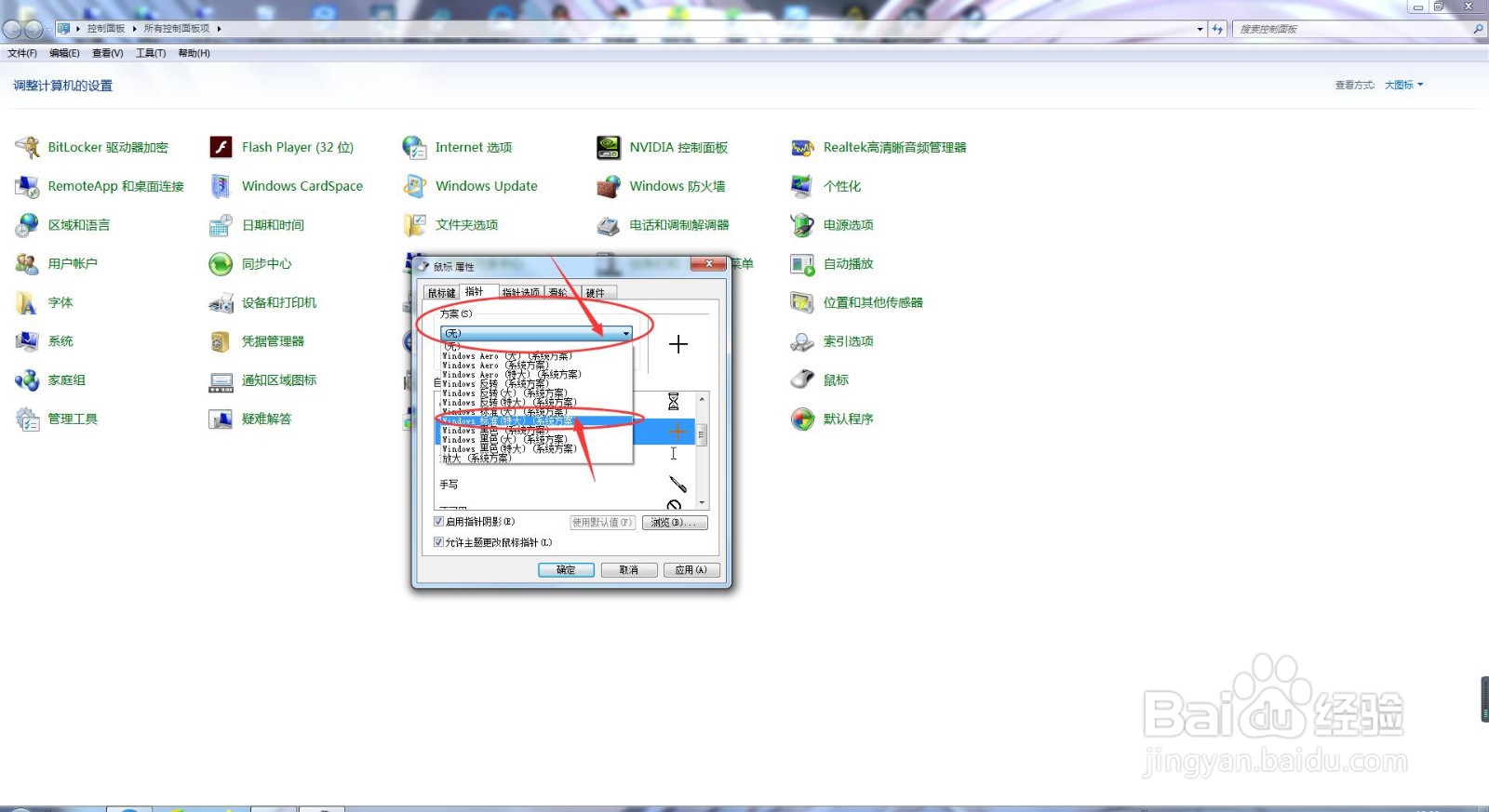Viewport: 1489px width, 812px height.
Task: Open Flash Player (32 位) settings
Action: click(x=281, y=147)
